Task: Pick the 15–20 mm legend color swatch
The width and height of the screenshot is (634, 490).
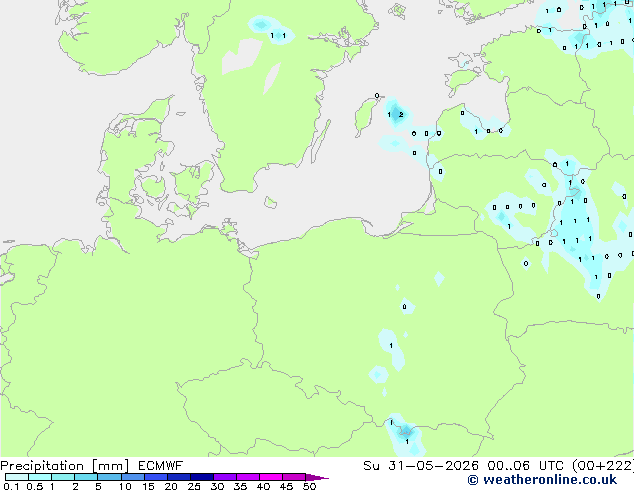Action: click(x=155, y=477)
